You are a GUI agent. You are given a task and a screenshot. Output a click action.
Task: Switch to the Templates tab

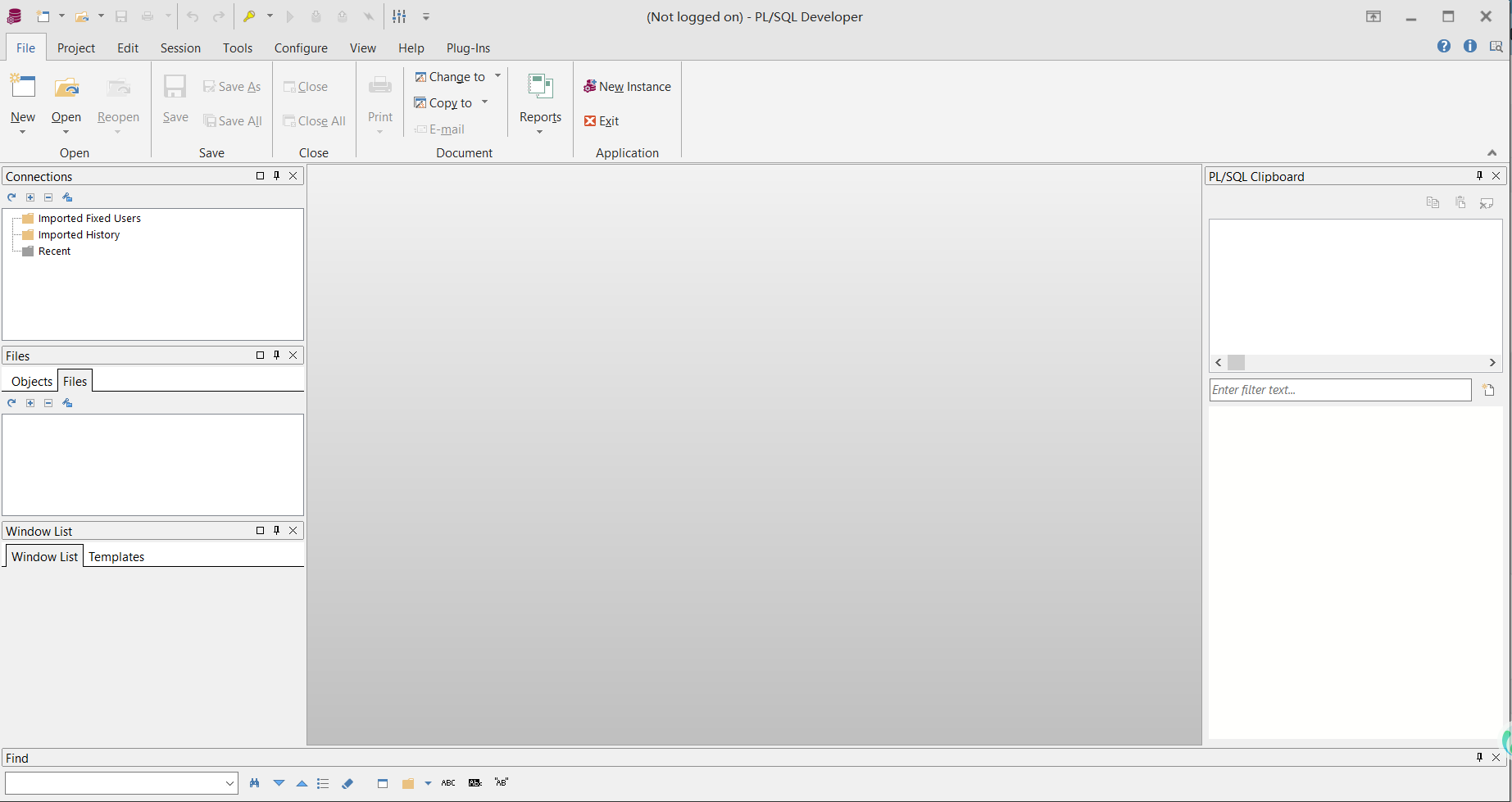tap(116, 557)
